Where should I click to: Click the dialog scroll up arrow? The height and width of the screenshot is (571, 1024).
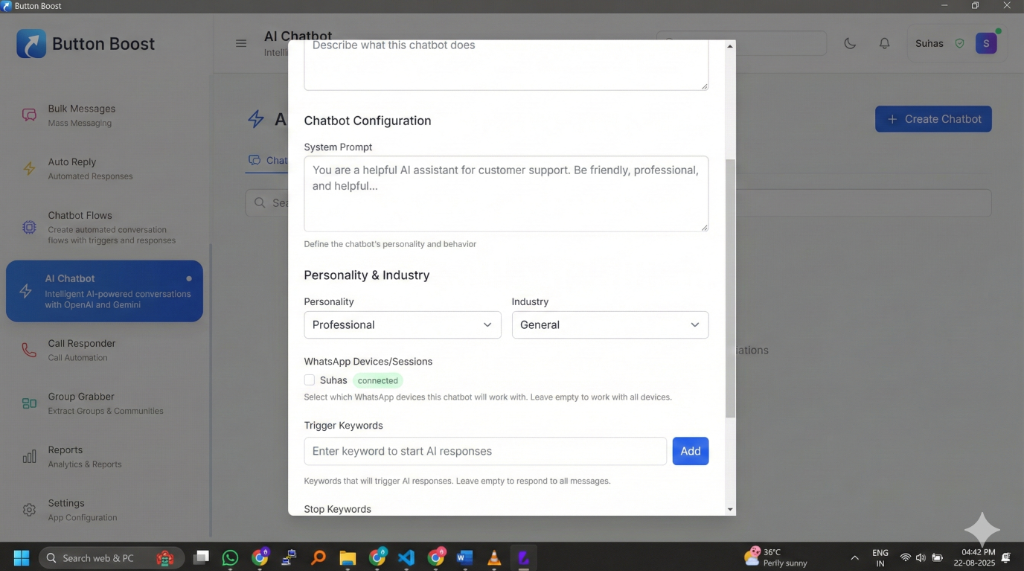pos(730,46)
